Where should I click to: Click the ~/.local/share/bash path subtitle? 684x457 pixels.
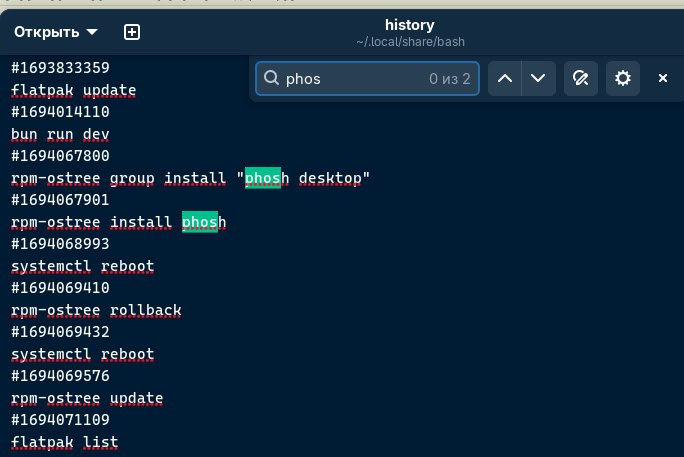point(410,42)
